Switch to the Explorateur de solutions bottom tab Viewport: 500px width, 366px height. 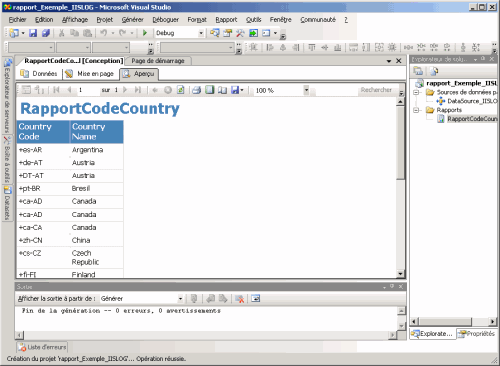(x=432, y=334)
